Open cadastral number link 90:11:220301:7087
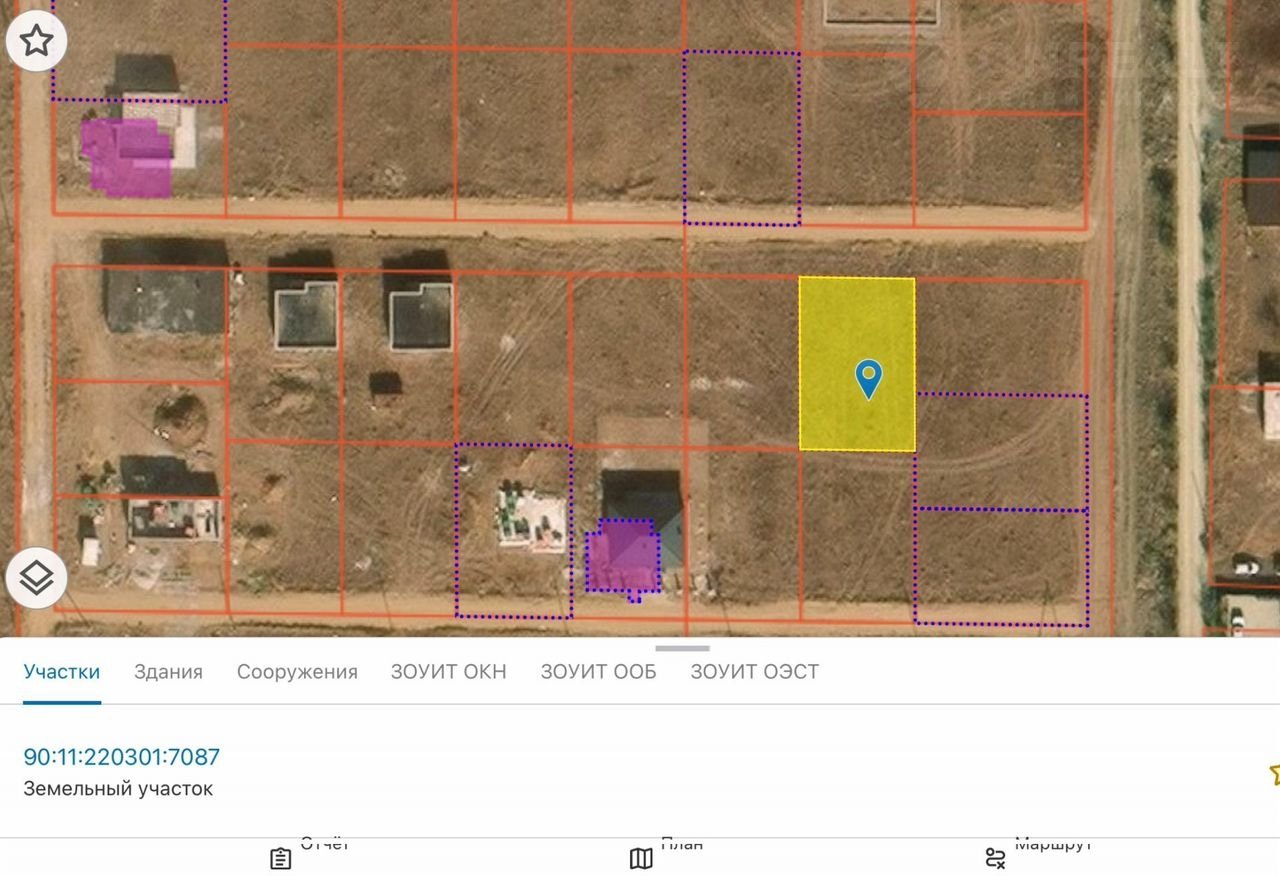This screenshot has height=876, width=1280. point(121,757)
